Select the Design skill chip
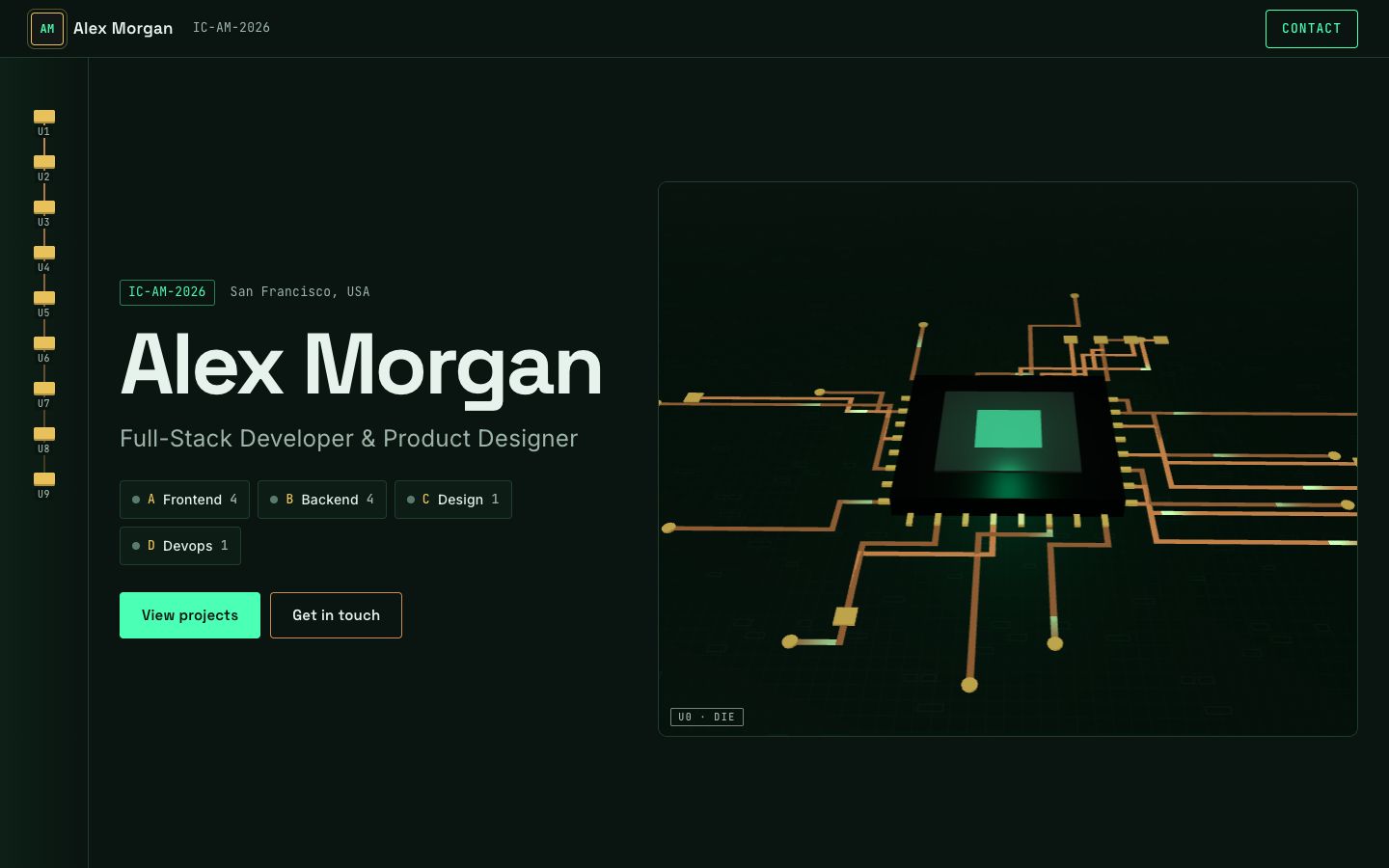 453,500
